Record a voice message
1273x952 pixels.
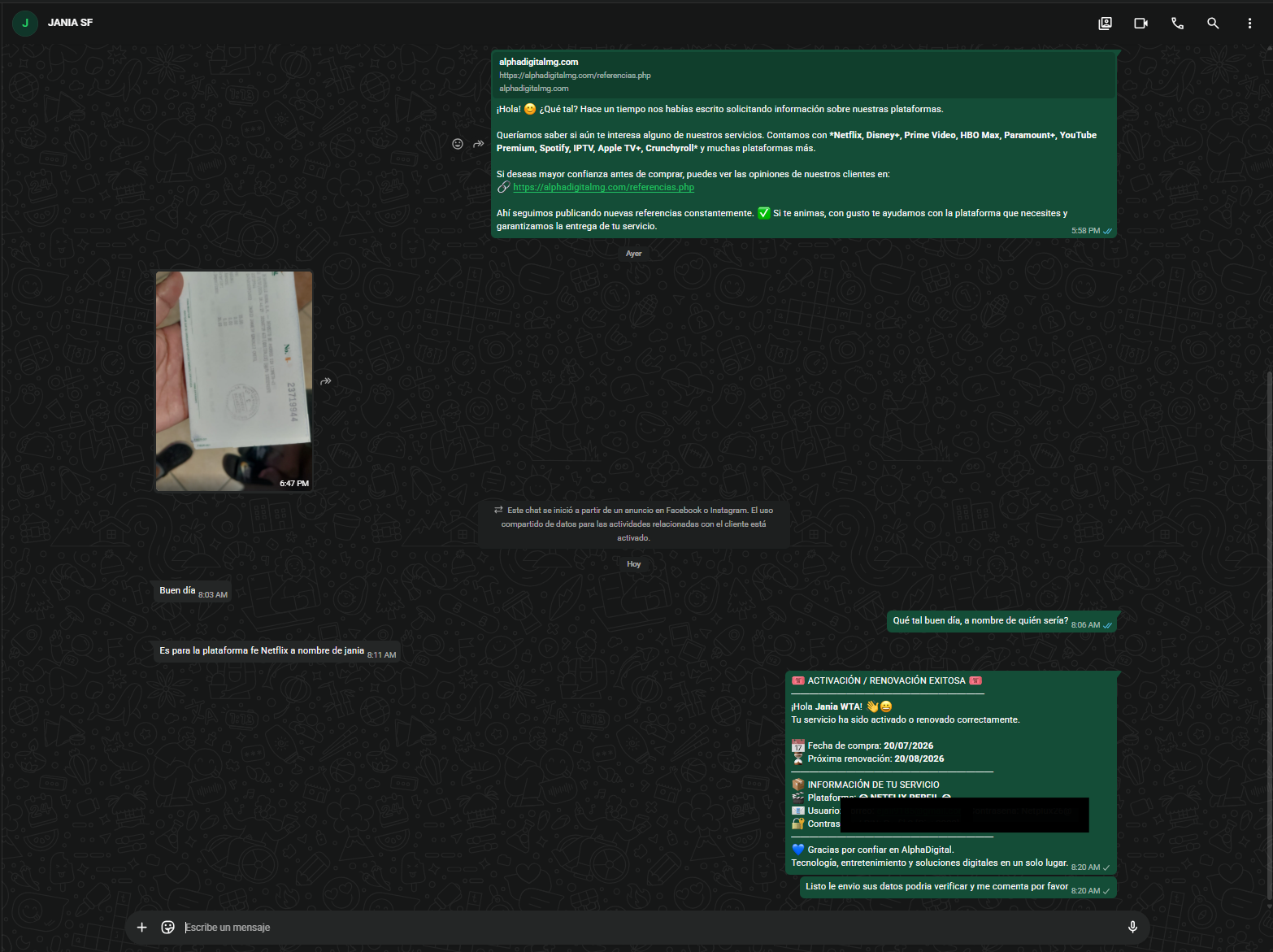click(x=1132, y=927)
